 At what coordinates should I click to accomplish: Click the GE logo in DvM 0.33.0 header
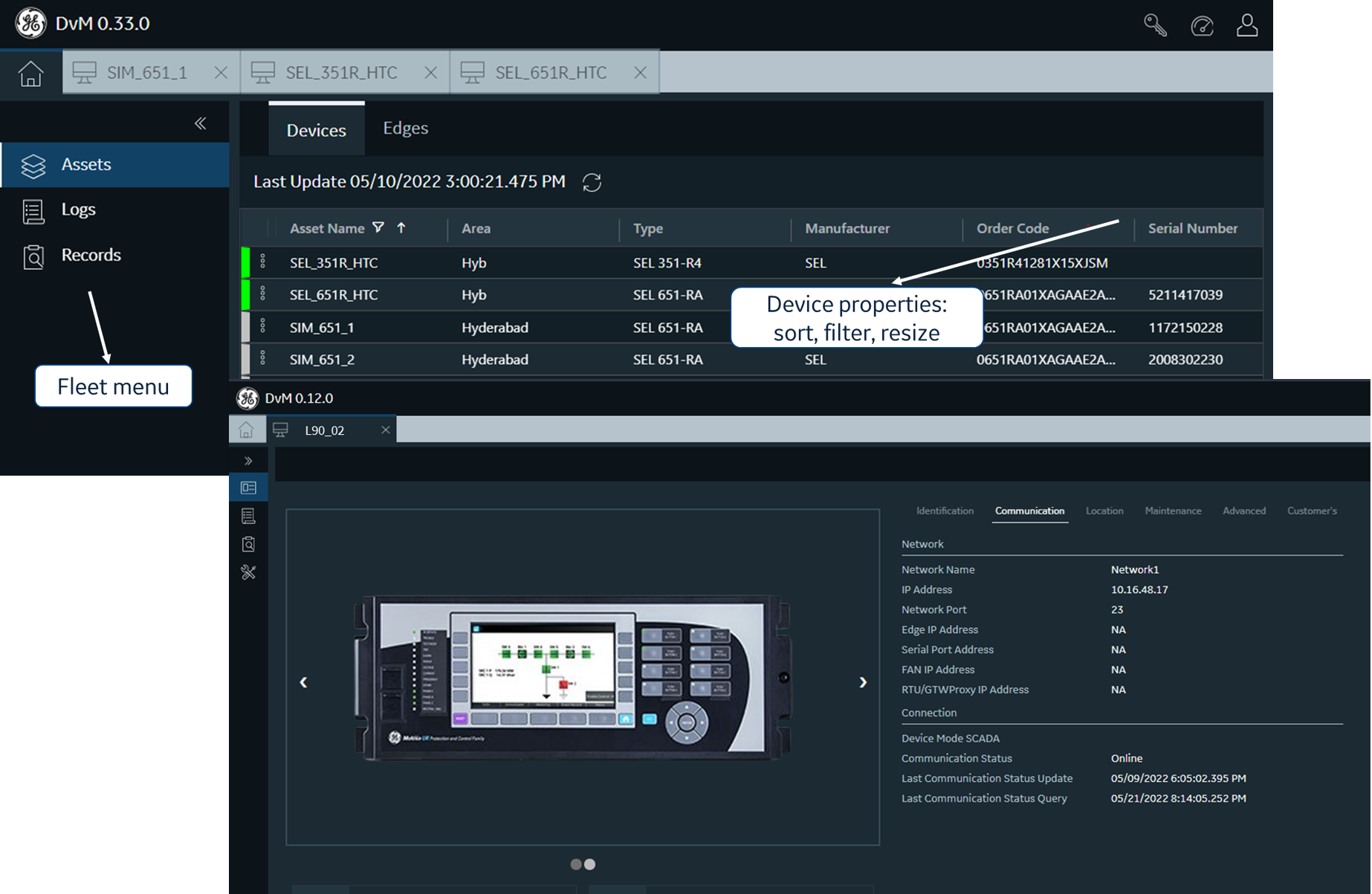point(30,23)
